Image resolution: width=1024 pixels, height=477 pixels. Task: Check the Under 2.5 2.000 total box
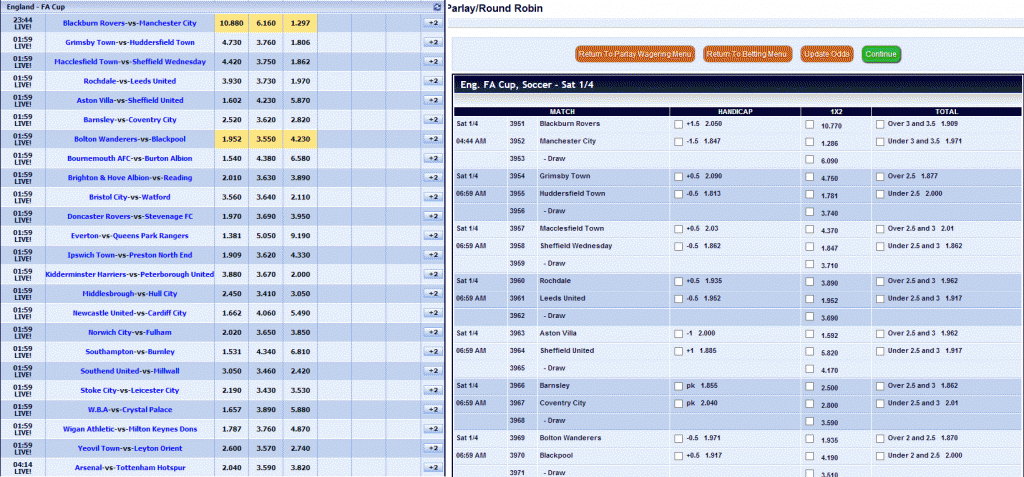[x=880, y=193]
